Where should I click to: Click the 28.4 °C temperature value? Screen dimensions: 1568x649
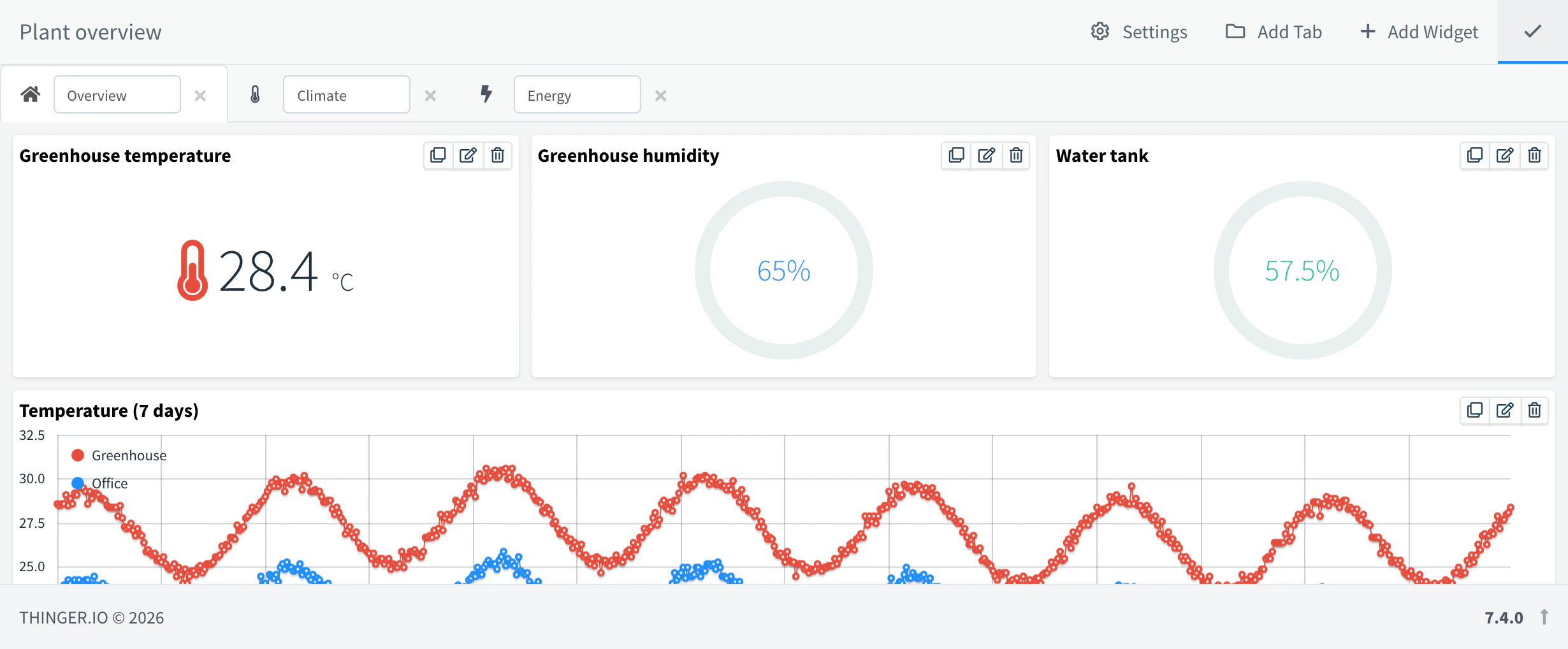[286, 272]
